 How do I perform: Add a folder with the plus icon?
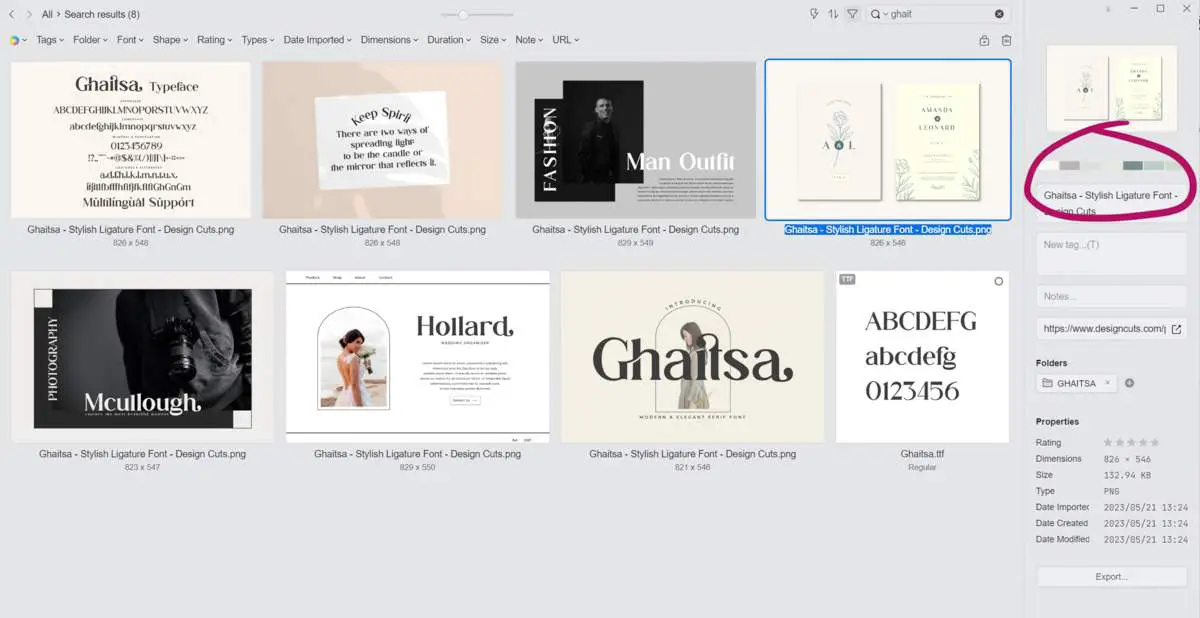1130,383
